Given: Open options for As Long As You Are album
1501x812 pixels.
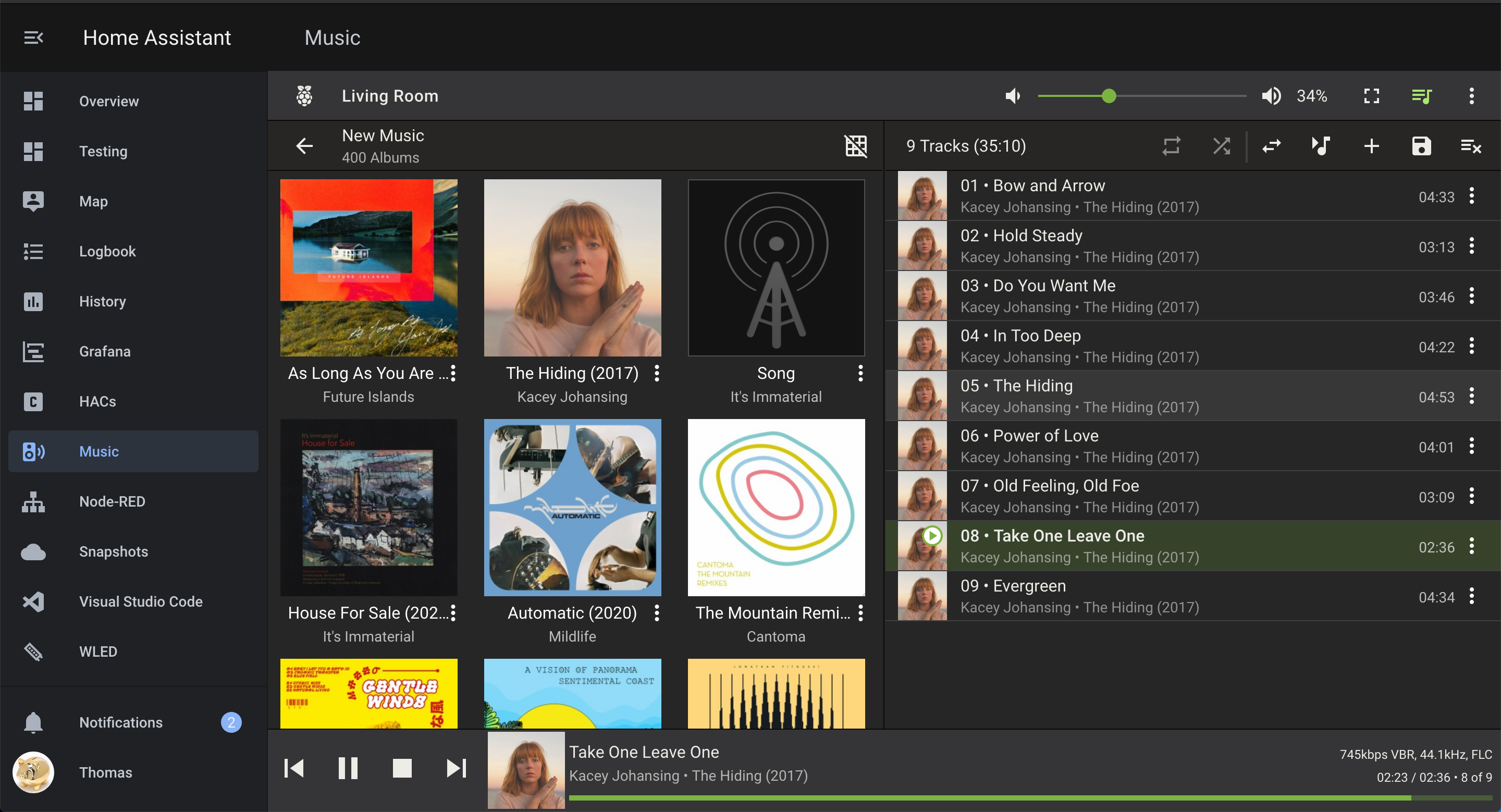Looking at the screenshot, I should [x=453, y=373].
